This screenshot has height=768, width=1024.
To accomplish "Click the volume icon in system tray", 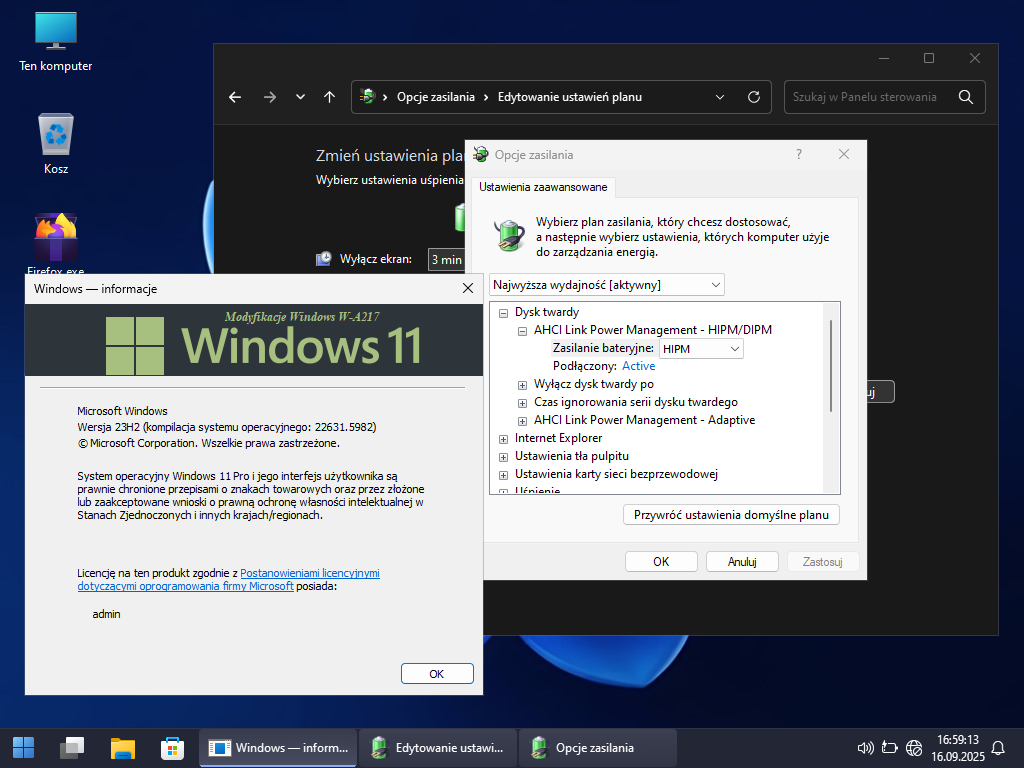I will (866, 747).
